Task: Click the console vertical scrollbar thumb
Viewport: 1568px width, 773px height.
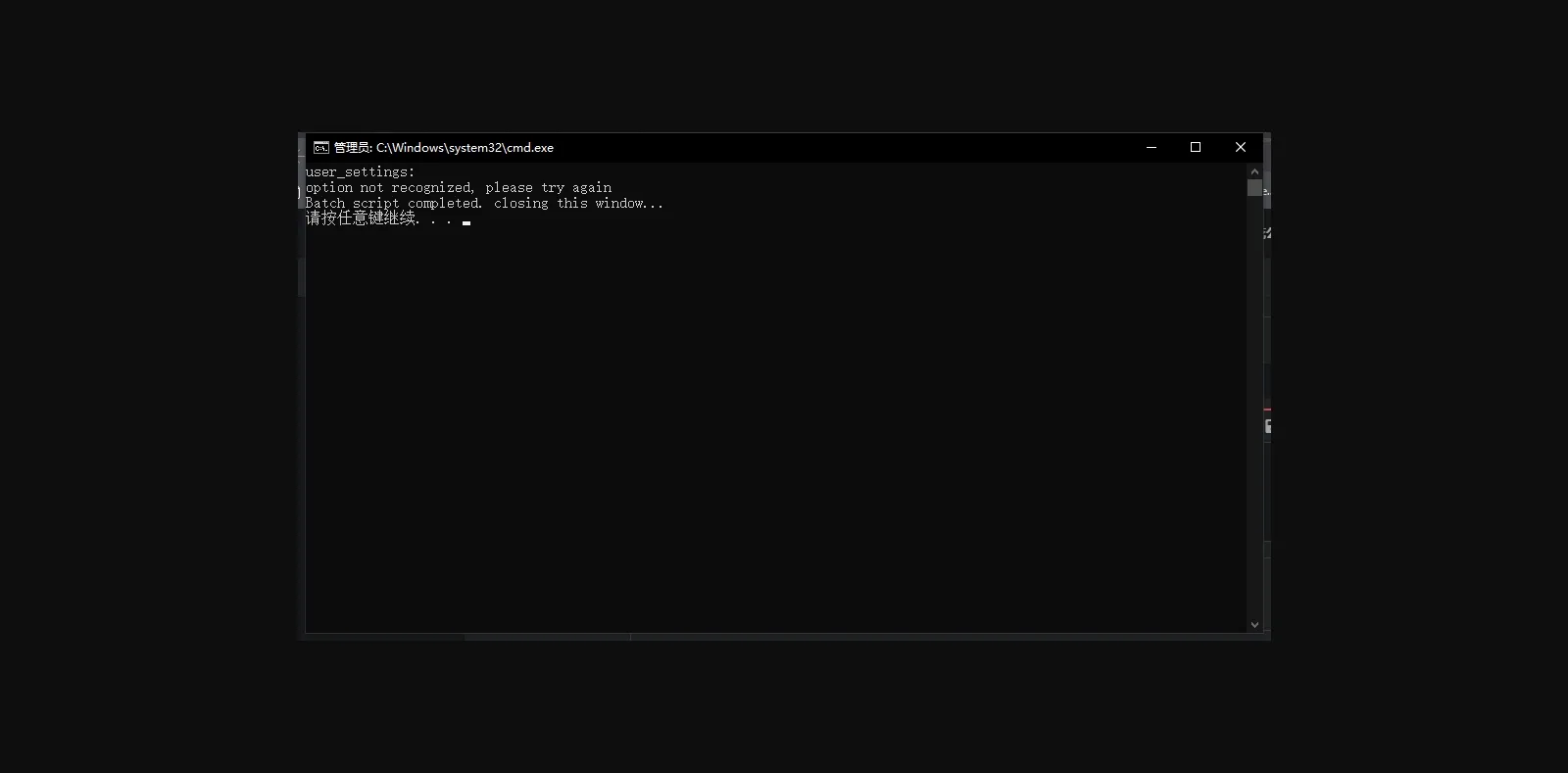Action: point(1254,188)
